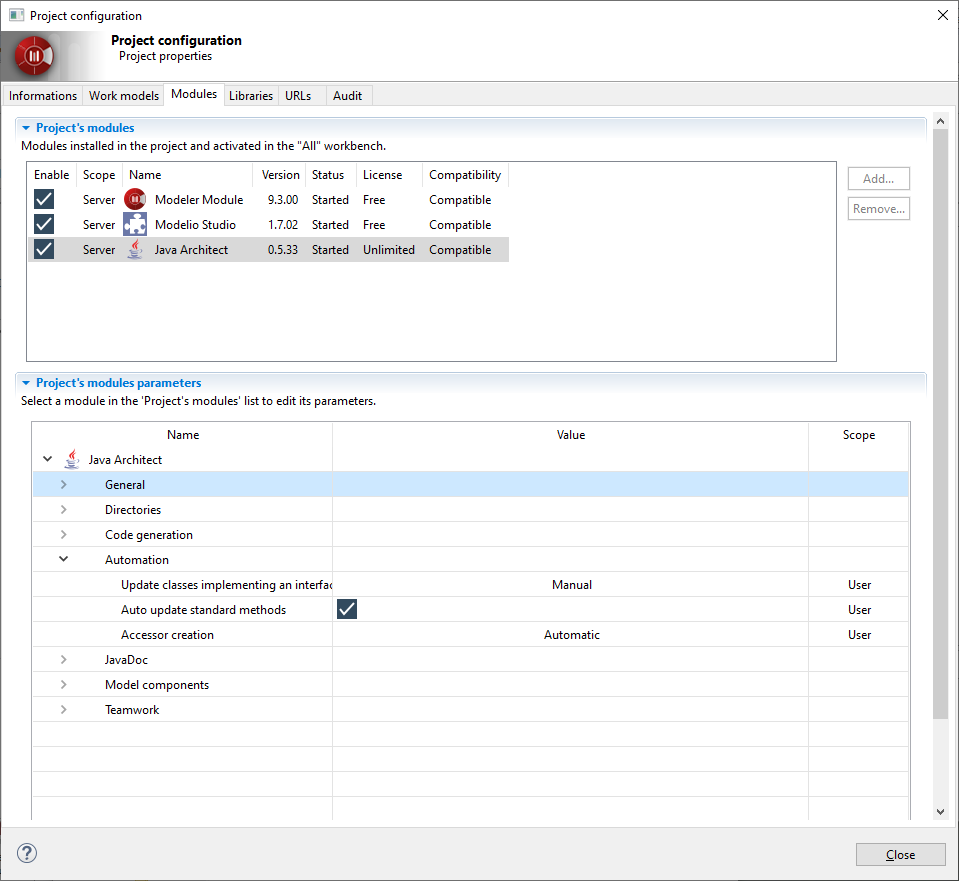Expand the Code generation group

64,535
